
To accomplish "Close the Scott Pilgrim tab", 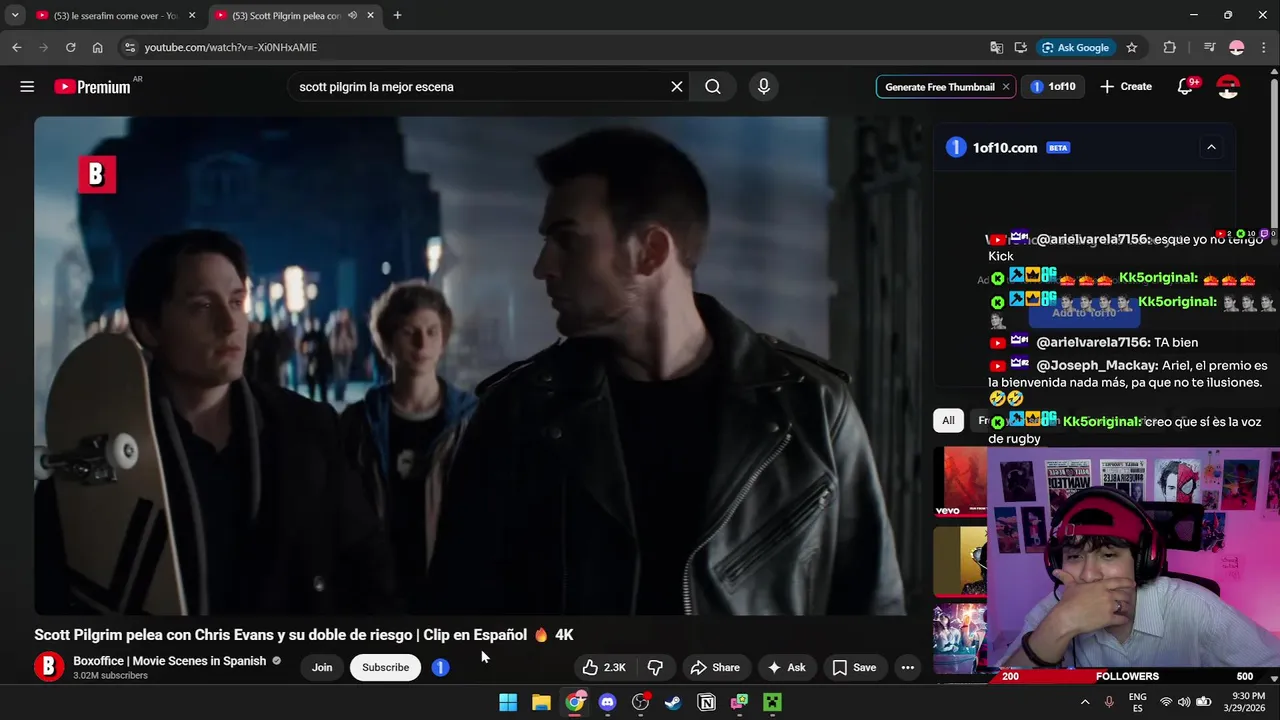I will (x=371, y=15).
